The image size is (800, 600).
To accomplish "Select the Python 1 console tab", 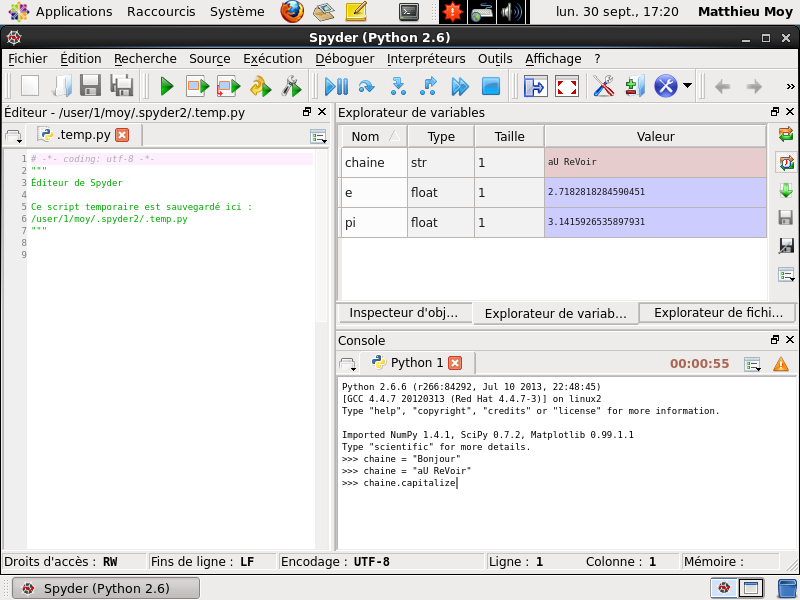I will [x=416, y=363].
